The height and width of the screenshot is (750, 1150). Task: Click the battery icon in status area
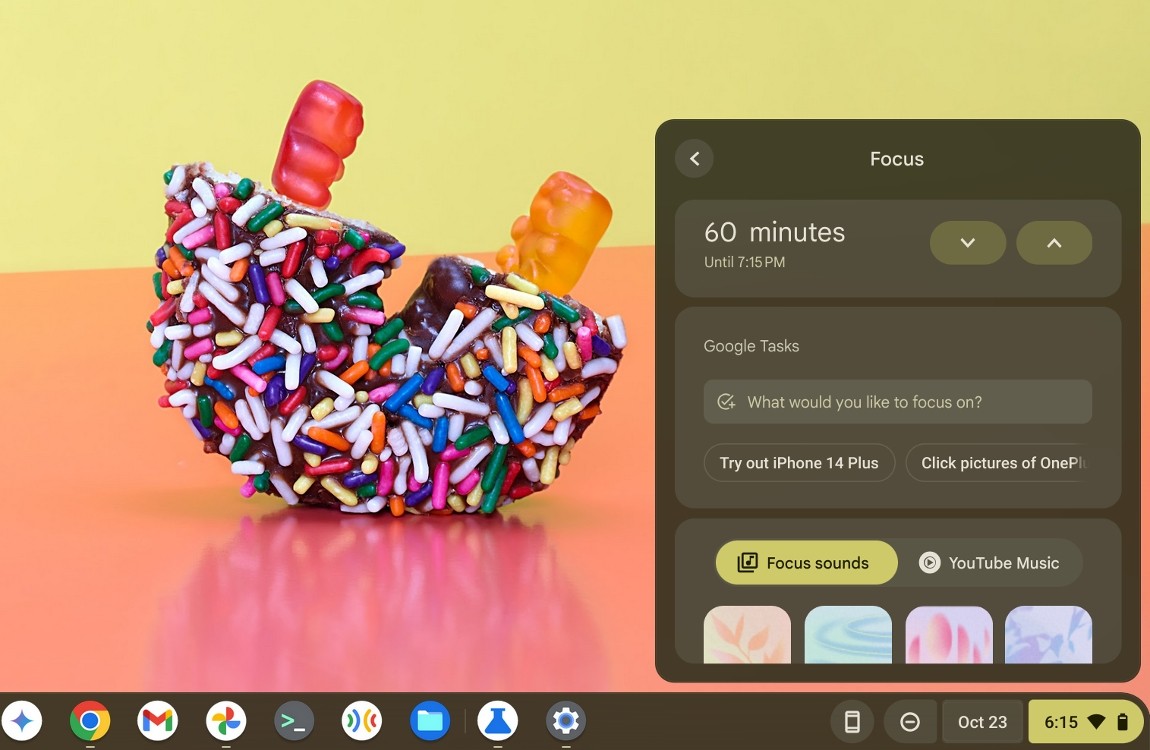(1122, 722)
